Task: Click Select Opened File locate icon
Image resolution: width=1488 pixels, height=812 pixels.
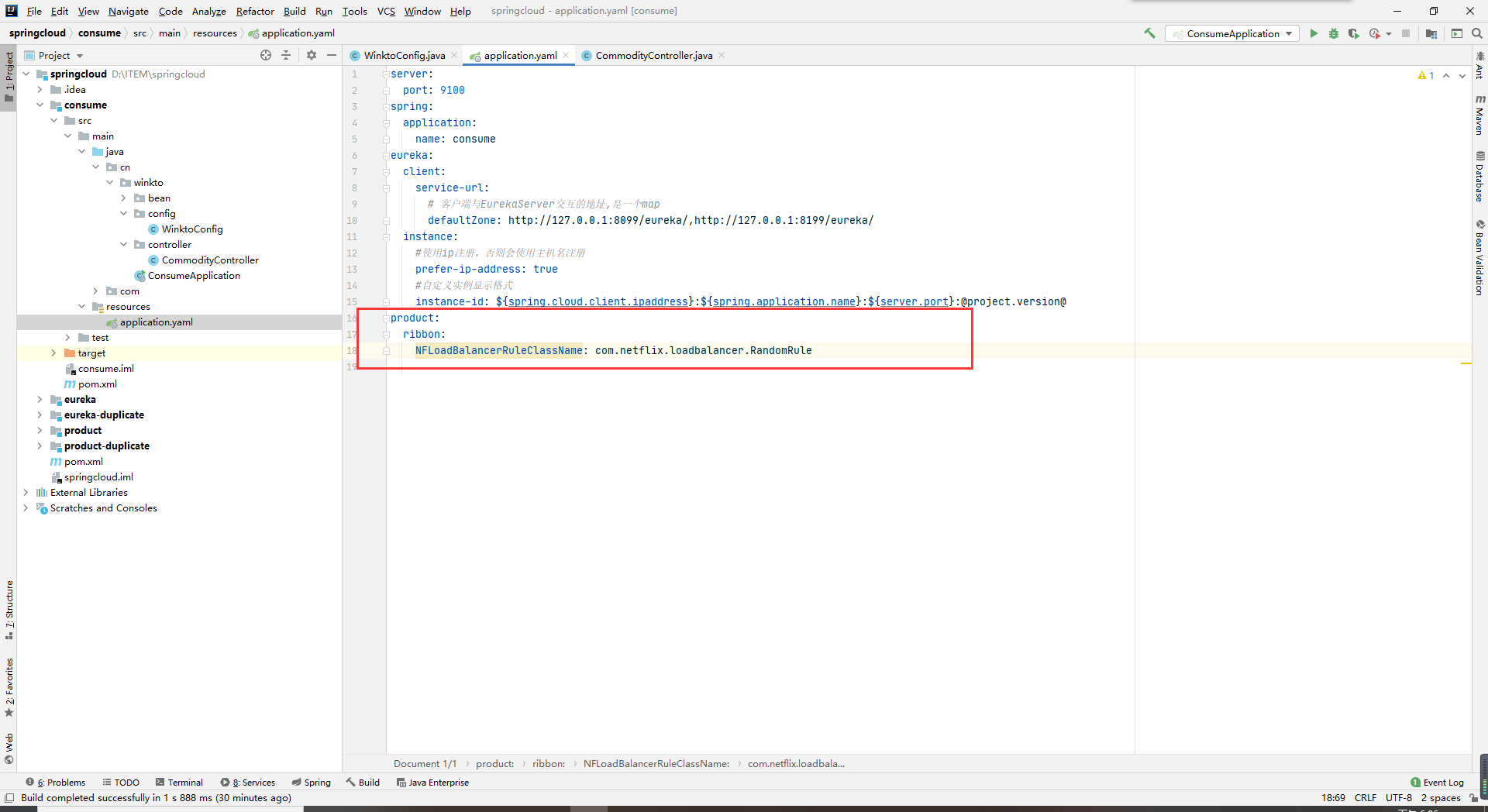Action: (266, 55)
